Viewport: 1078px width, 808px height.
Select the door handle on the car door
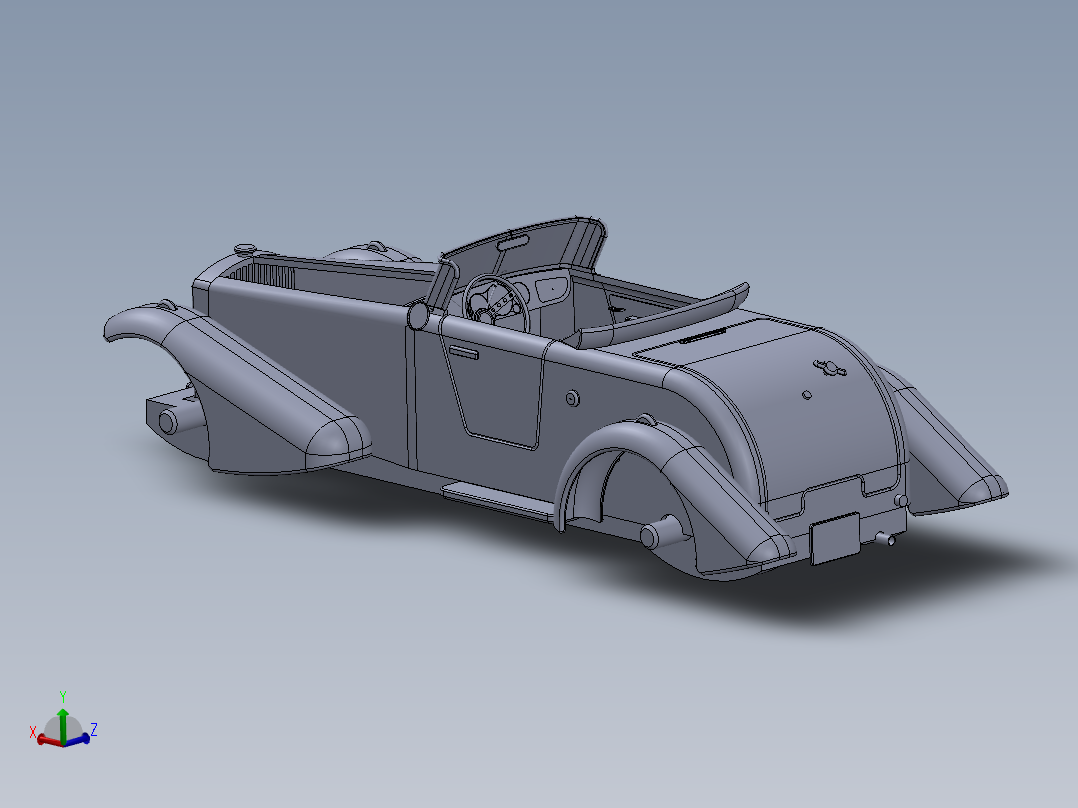click(463, 352)
